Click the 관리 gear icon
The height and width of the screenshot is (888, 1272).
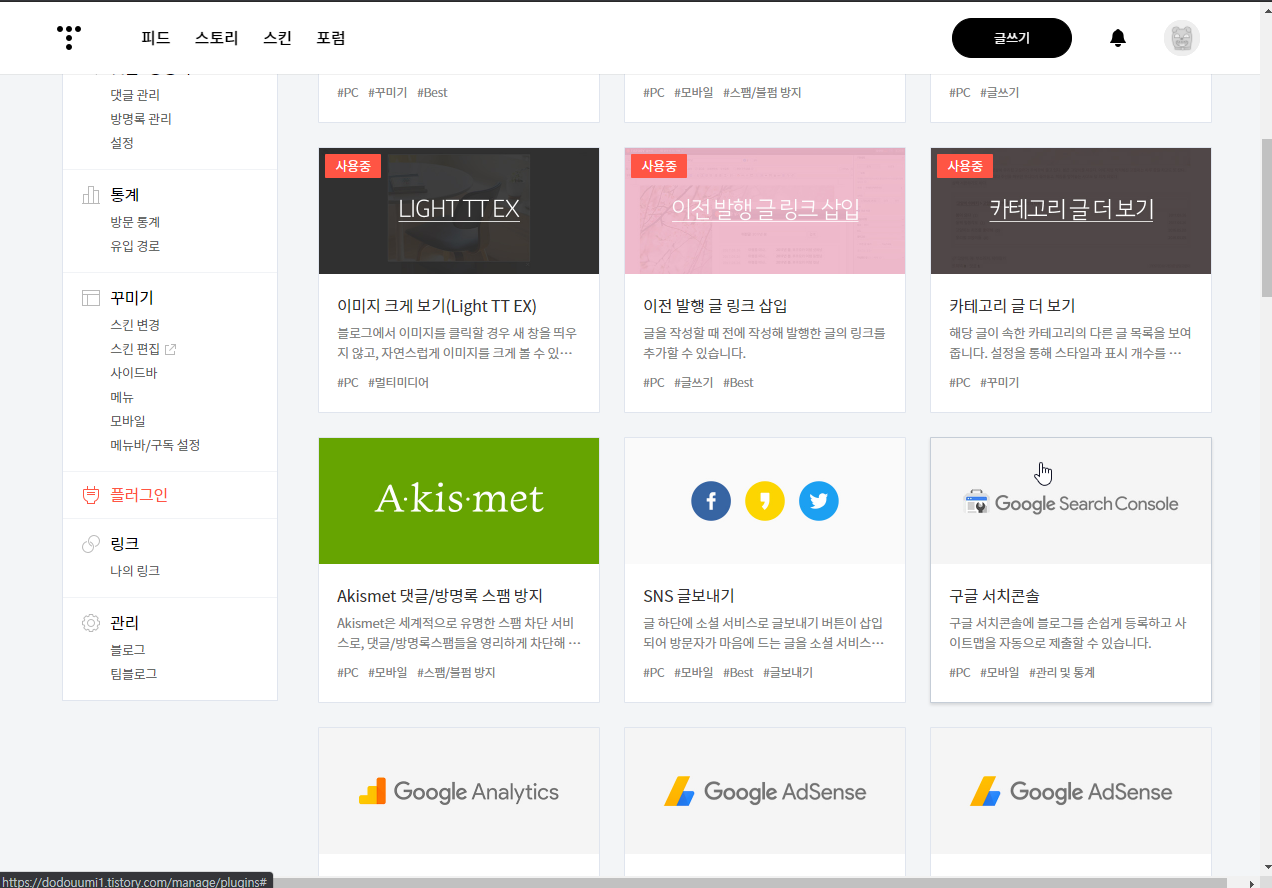click(91, 623)
